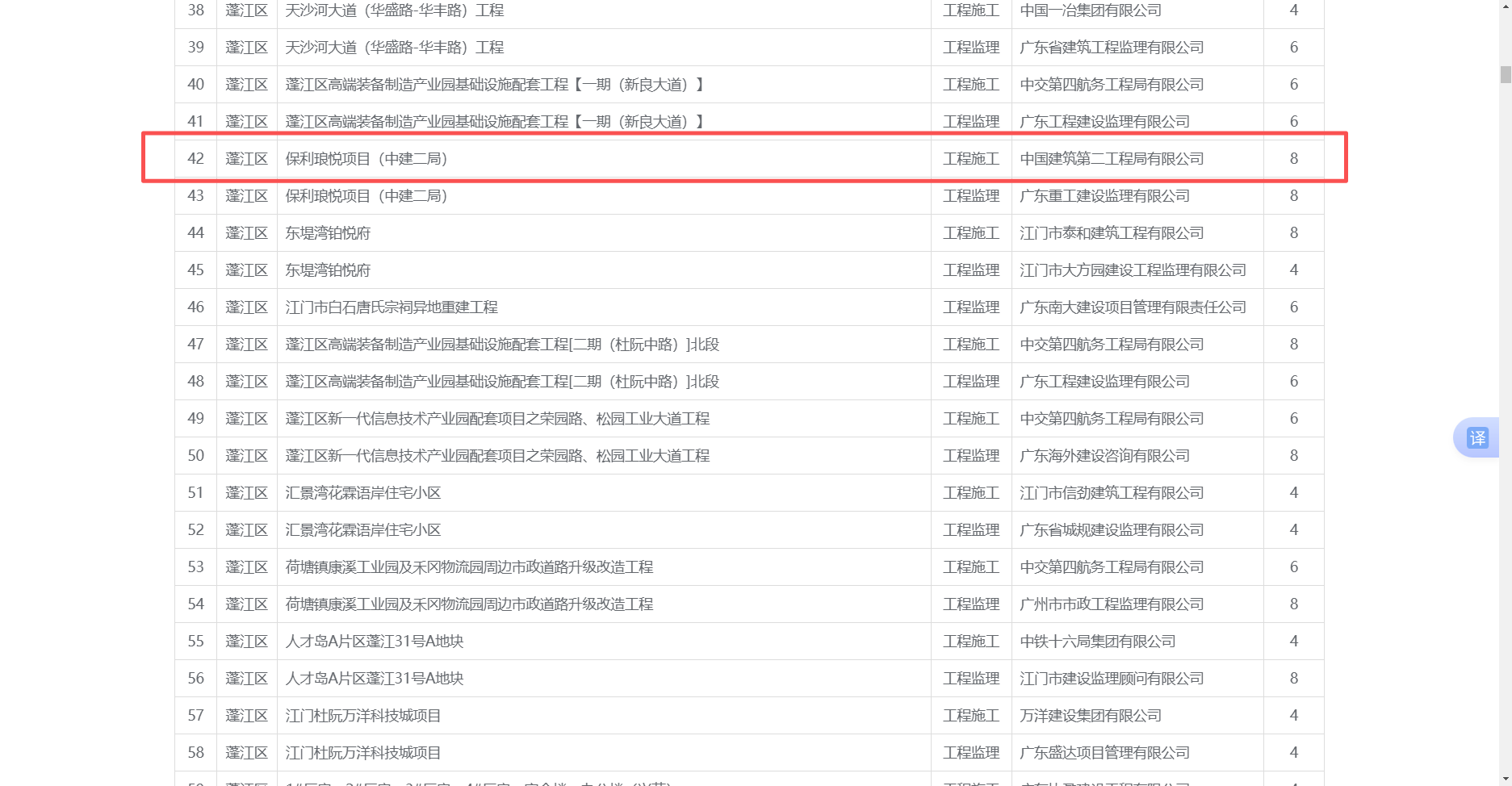Select 保利琅悦项目 project name in row 42
The width and height of the screenshot is (1512, 786).
point(366,159)
